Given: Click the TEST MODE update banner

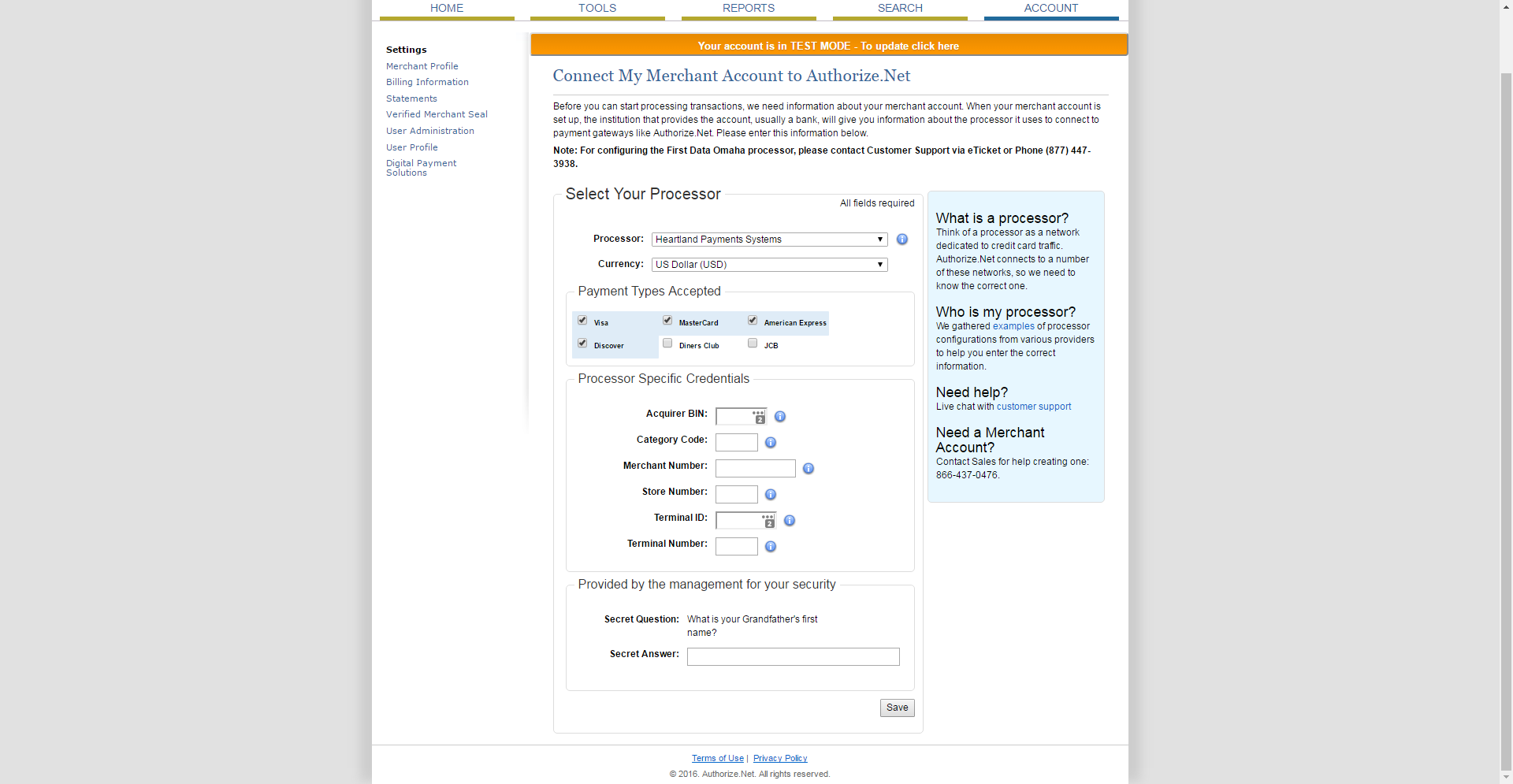Looking at the screenshot, I should coord(829,46).
